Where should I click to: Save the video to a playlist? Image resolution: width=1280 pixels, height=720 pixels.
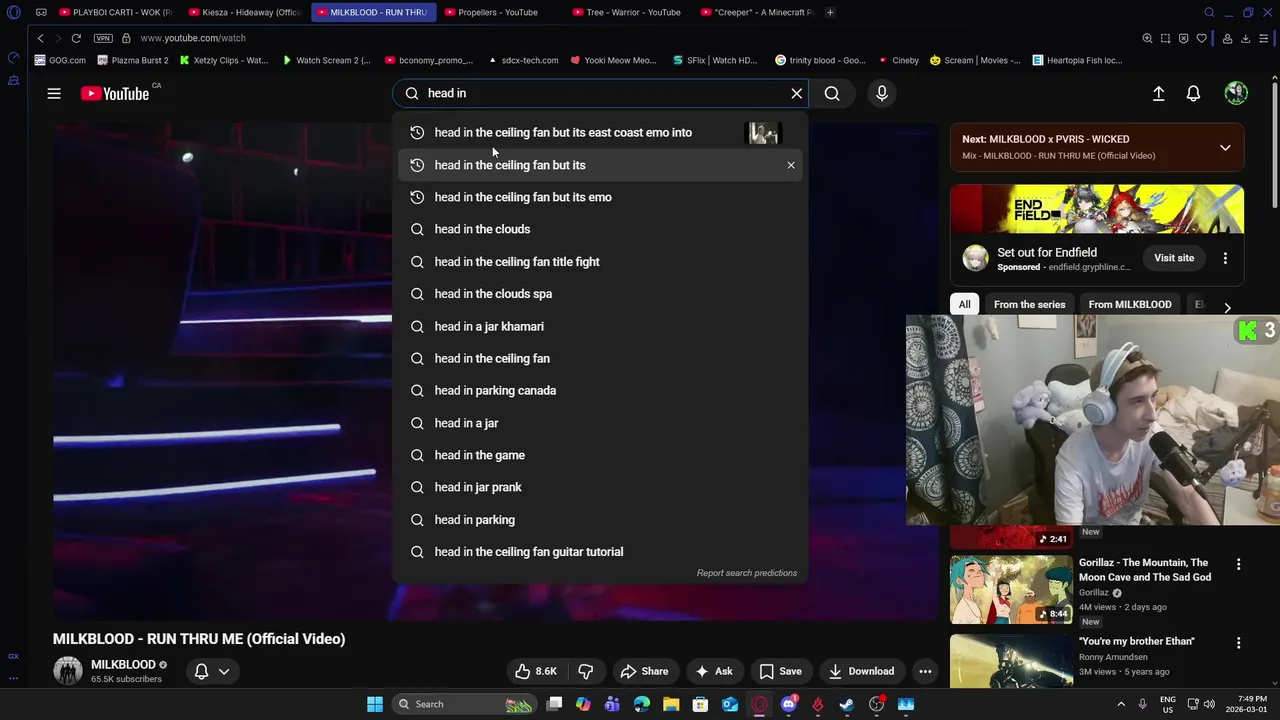click(x=780, y=671)
